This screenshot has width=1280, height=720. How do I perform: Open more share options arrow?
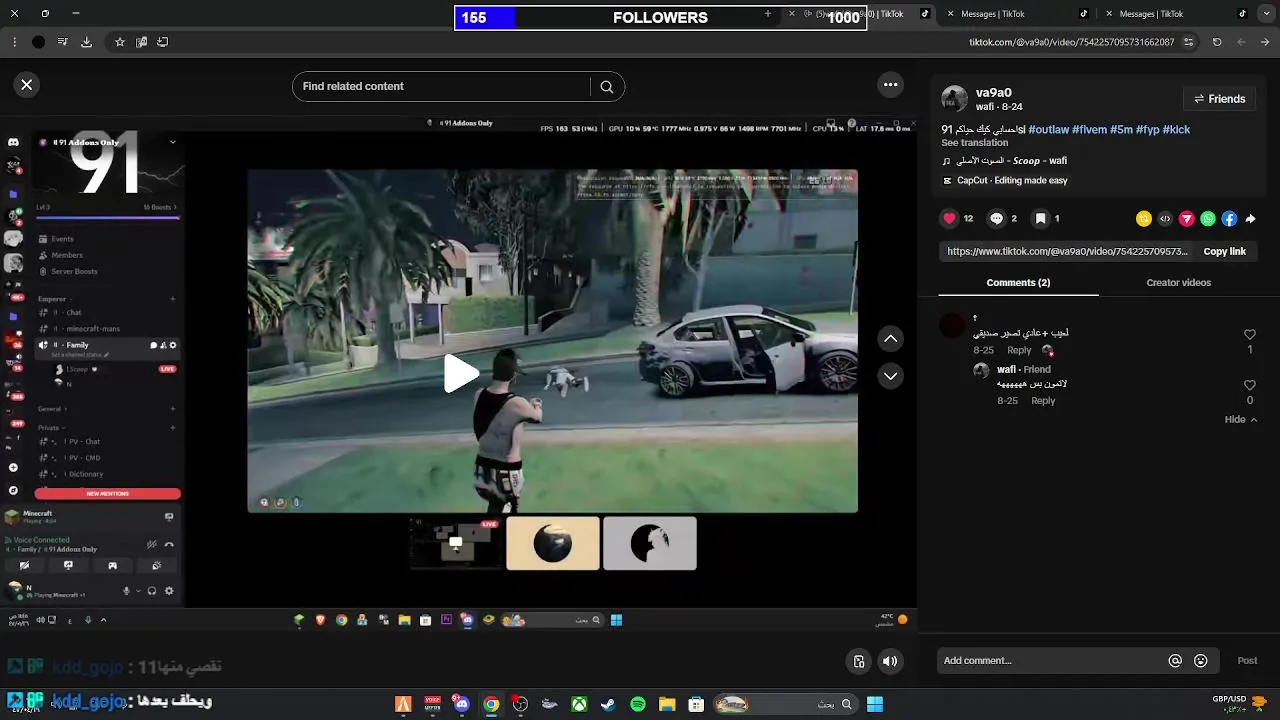(x=1250, y=219)
